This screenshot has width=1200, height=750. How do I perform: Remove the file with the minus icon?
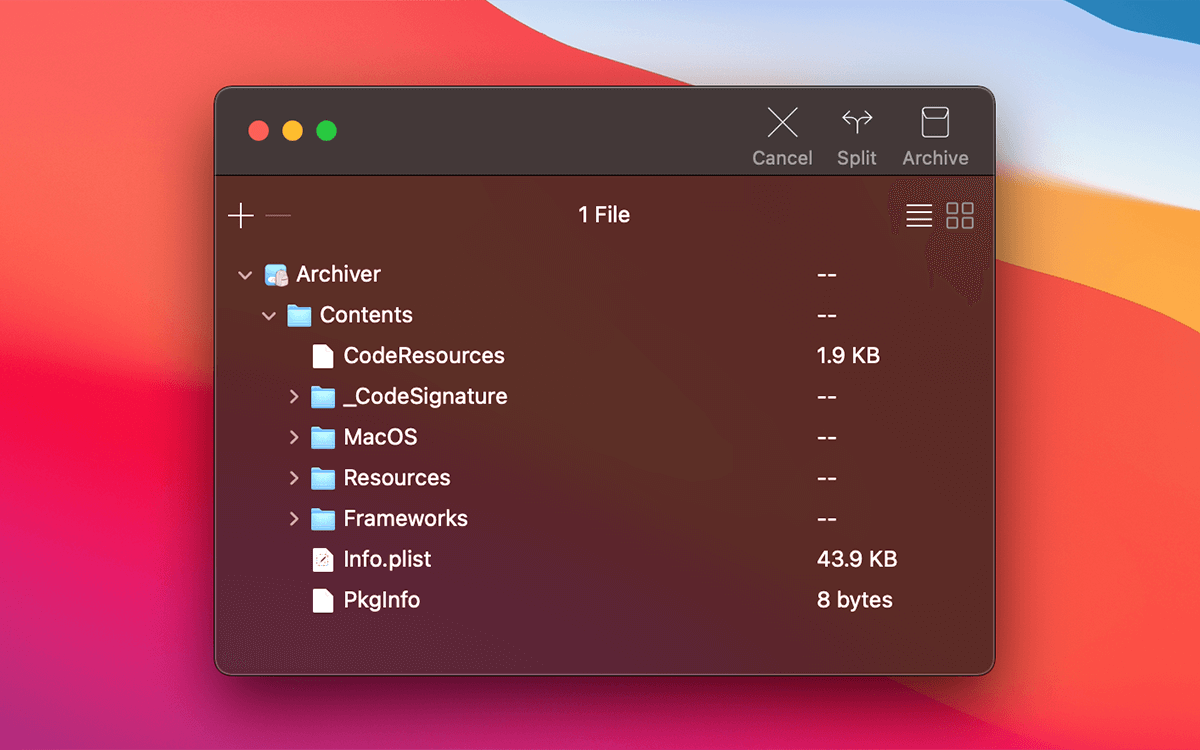278,215
